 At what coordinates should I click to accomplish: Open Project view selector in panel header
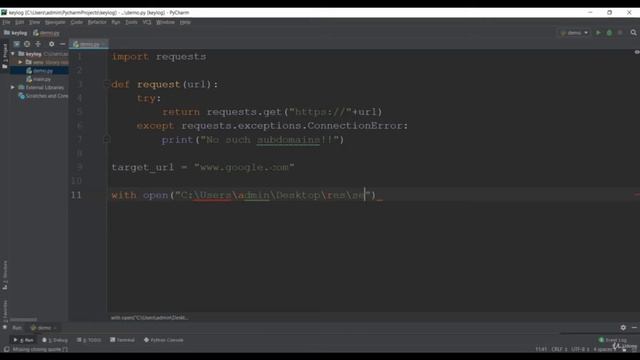pos(16,44)
